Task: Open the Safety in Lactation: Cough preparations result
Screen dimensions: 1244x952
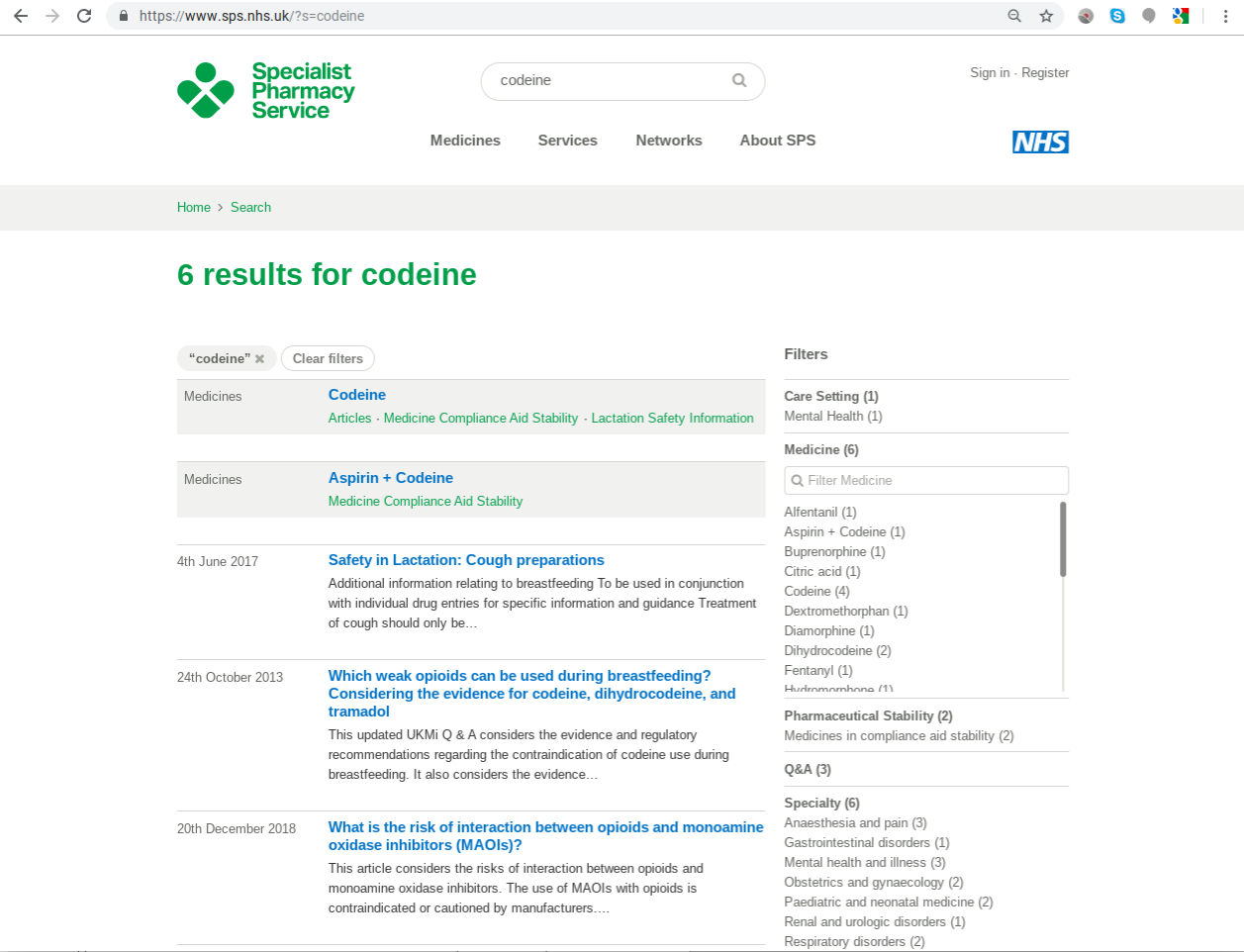Action: (466, 560)
